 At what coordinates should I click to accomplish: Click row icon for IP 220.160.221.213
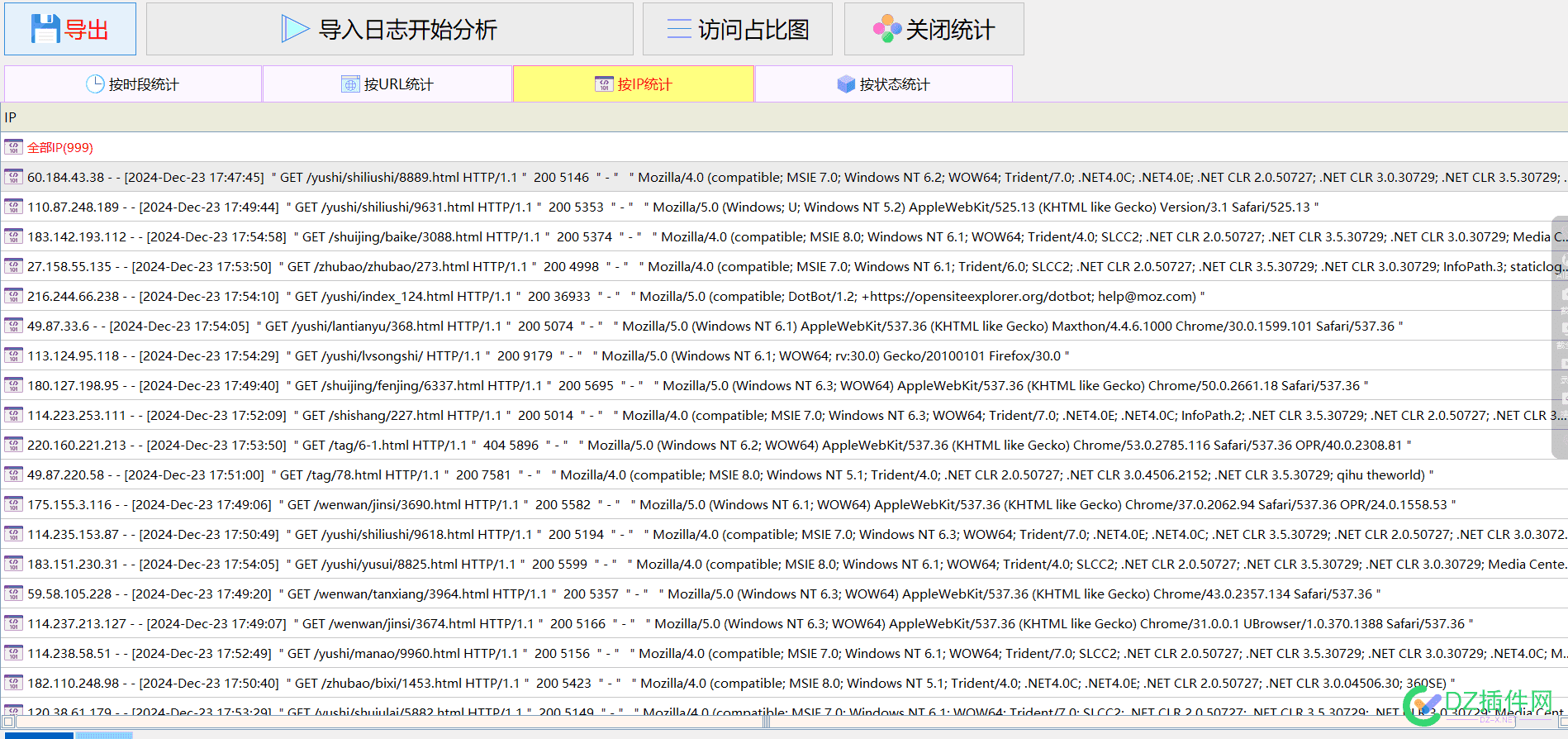13,445
